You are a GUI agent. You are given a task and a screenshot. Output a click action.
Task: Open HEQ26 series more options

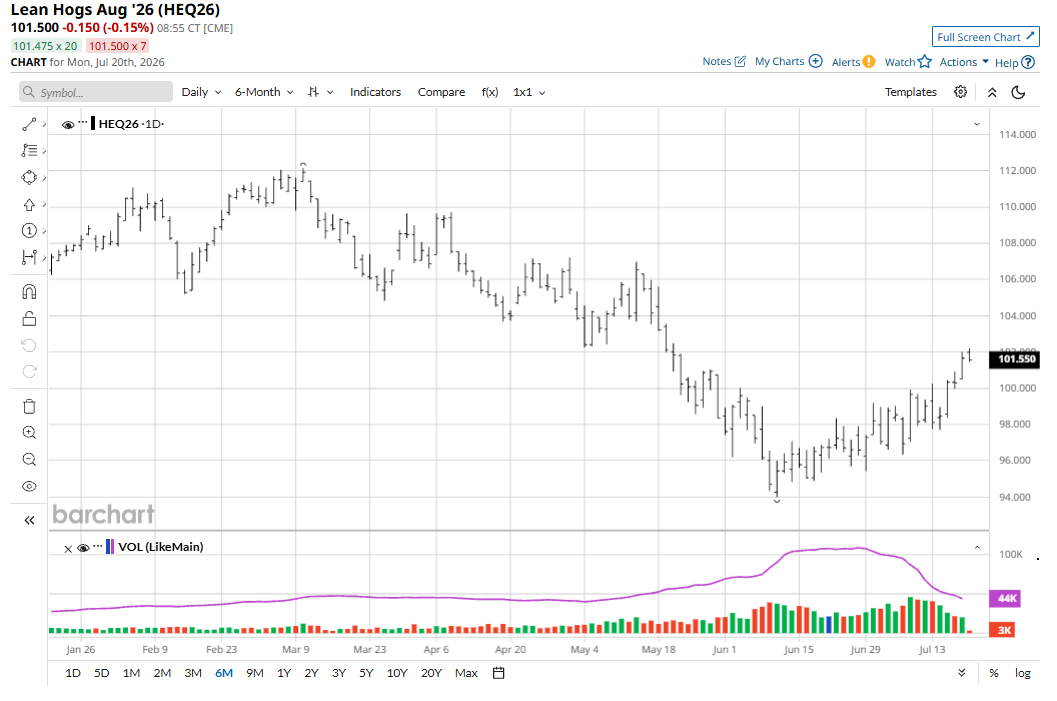point(83,123)
